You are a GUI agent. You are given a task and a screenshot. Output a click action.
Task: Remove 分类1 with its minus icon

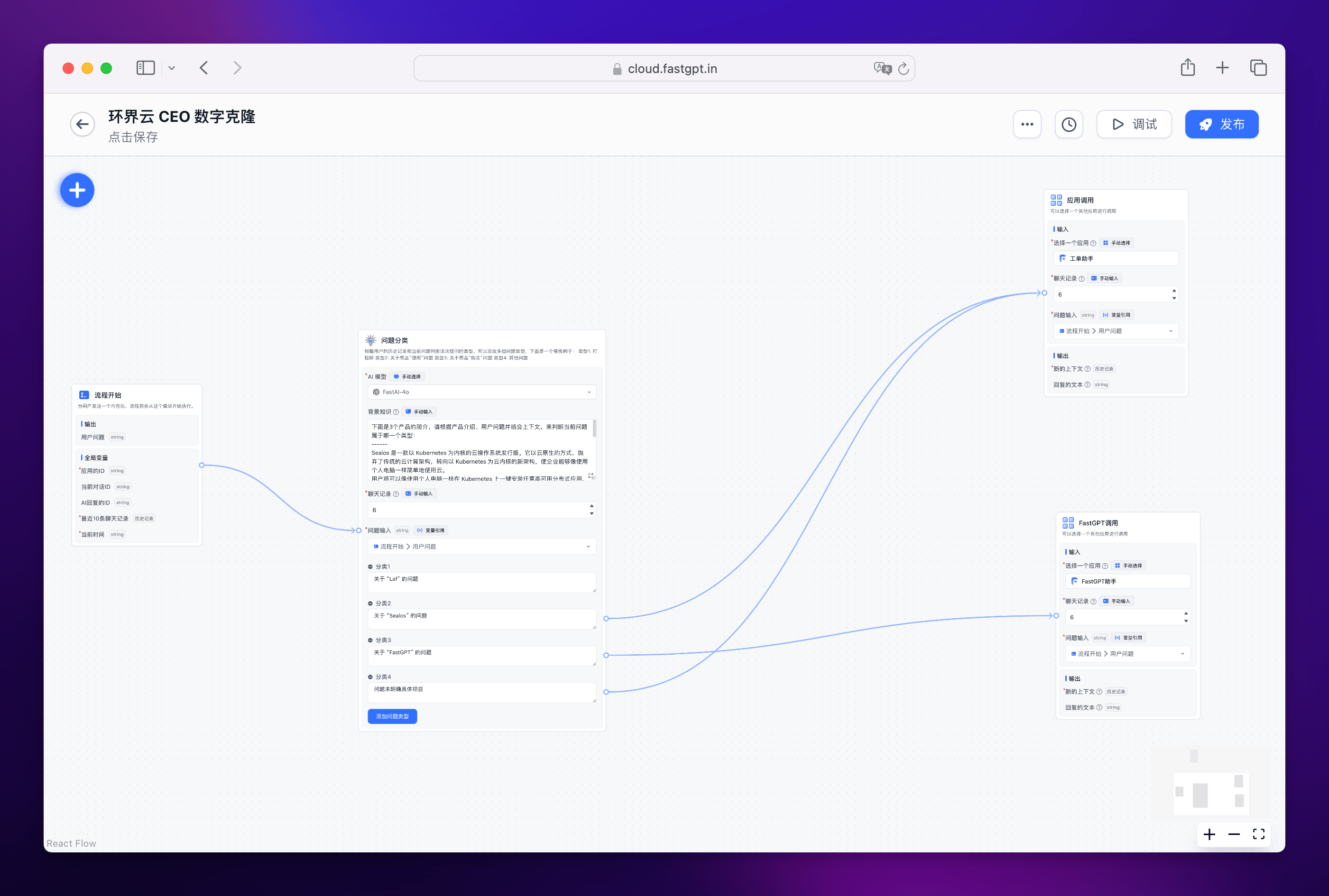coord(370,567)
